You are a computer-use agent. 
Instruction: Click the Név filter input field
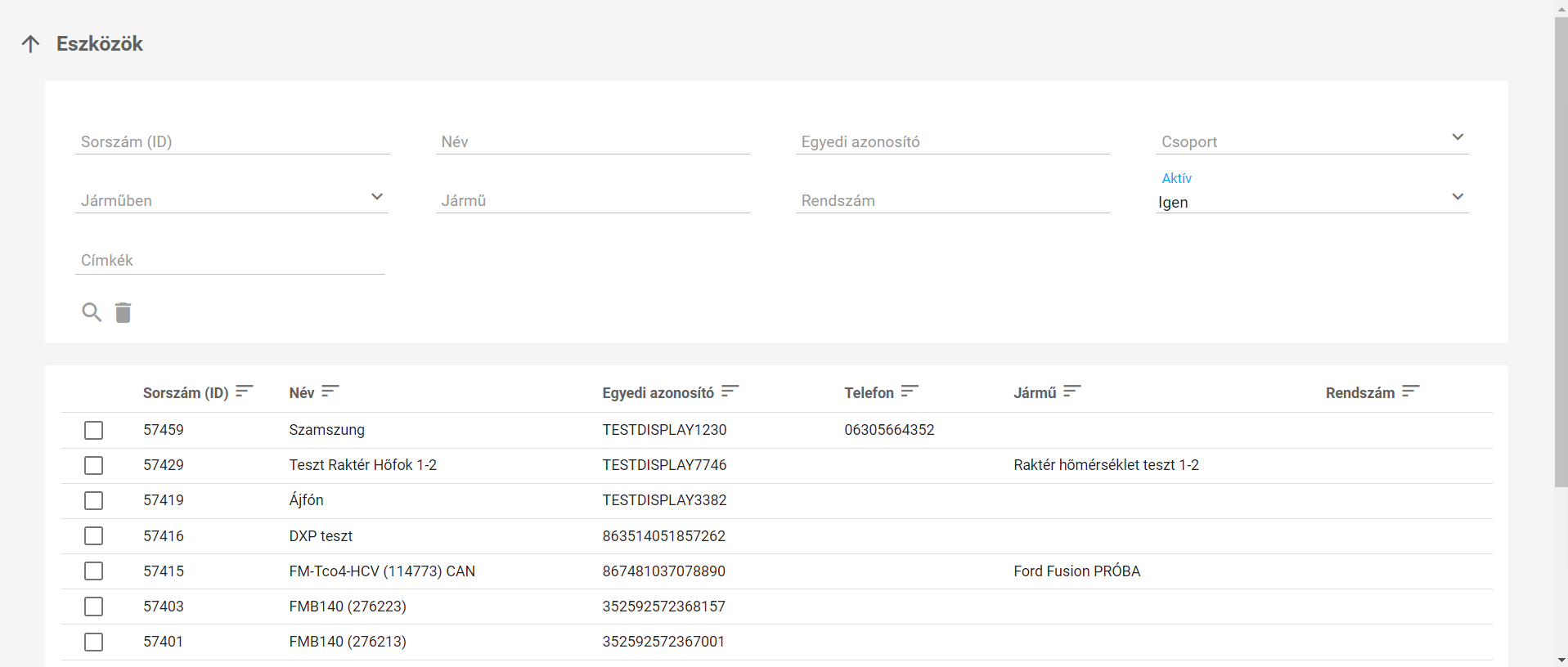[592, 141]
